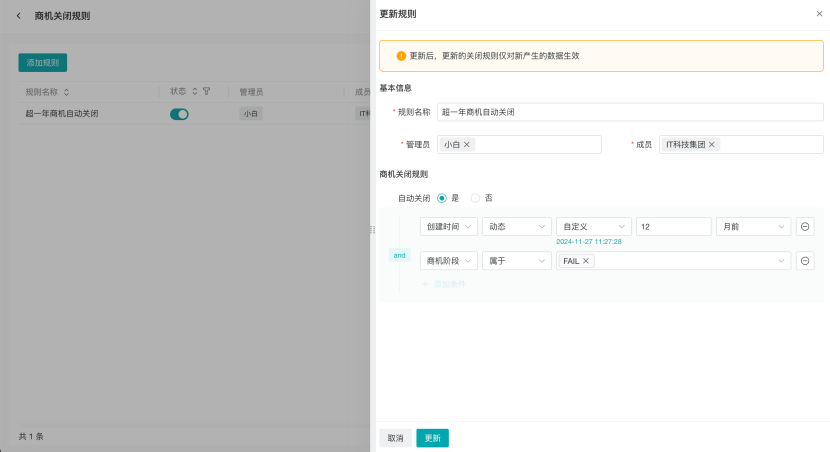Expand the FAIL stage value dropdown

781,261
